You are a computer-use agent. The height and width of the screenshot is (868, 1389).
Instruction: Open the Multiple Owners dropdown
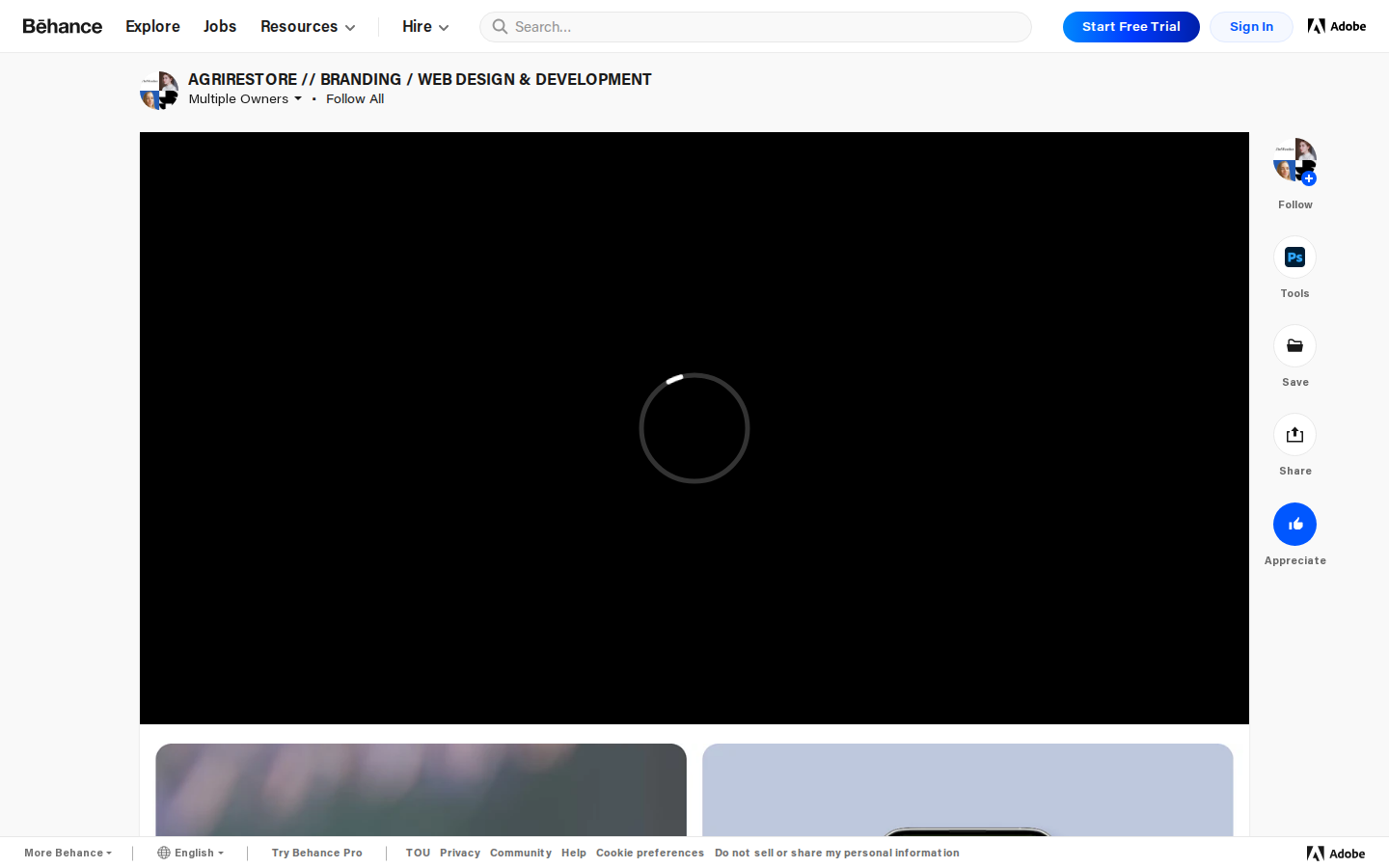click(x=245, y=98)
